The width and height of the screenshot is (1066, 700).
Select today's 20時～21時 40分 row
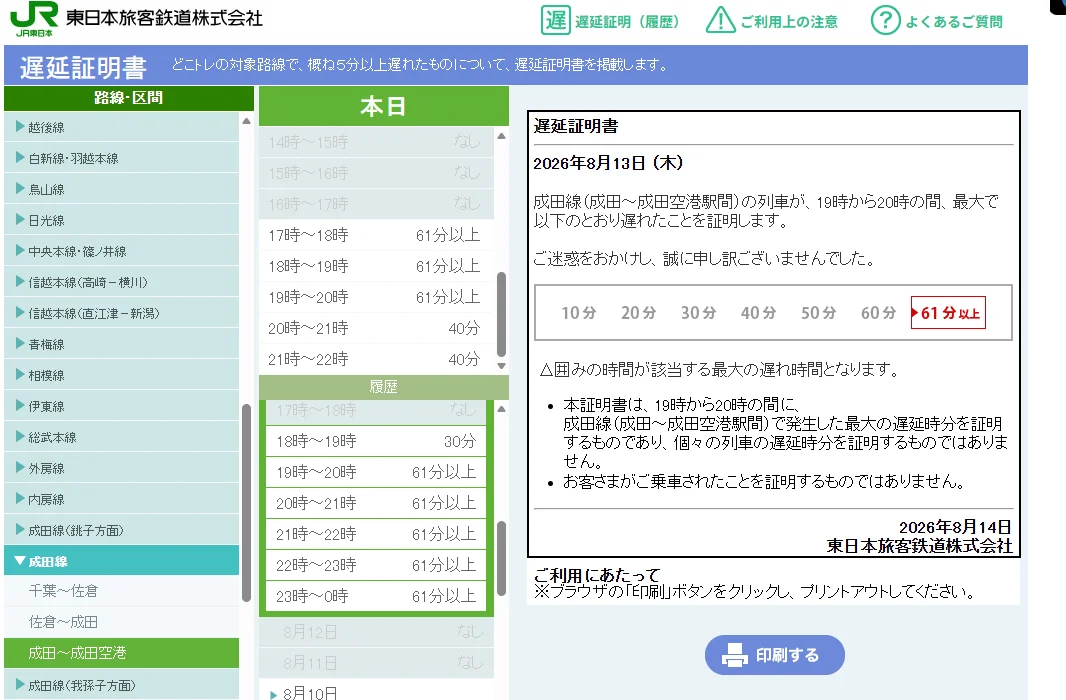(376, 328)
